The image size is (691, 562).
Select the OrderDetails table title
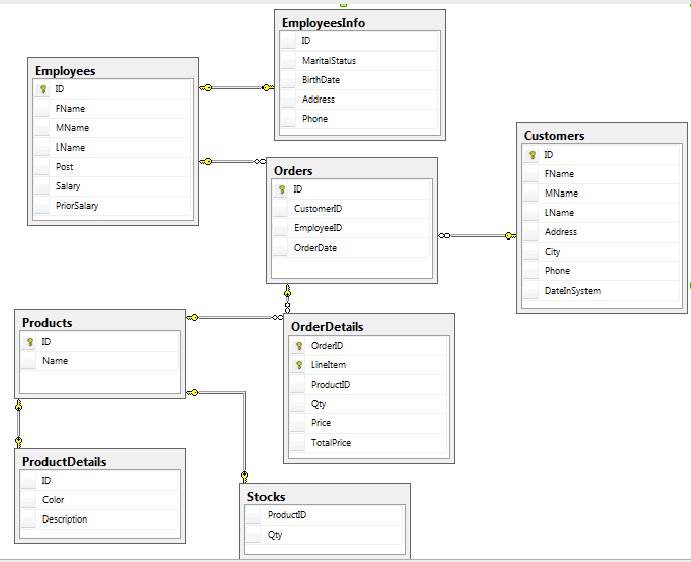(x=327, y=327)
